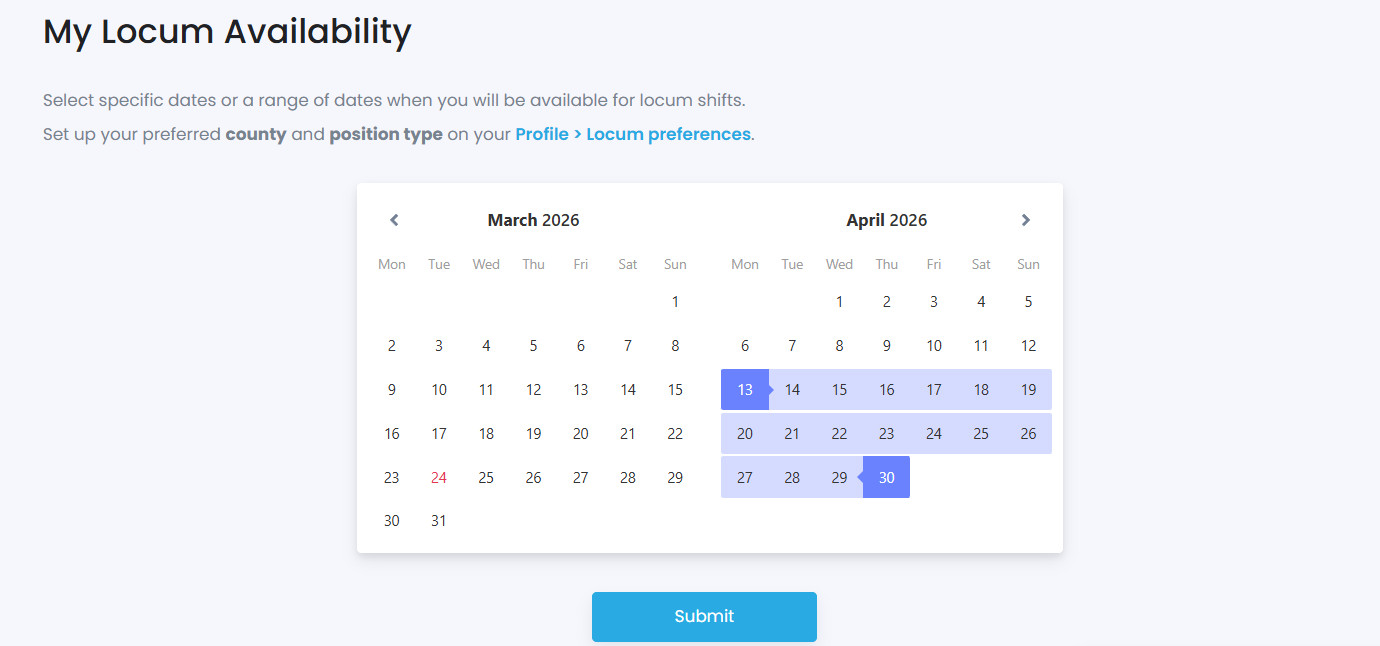
Task: Open Profile > Locum preferences link
Action: [633, 134]
